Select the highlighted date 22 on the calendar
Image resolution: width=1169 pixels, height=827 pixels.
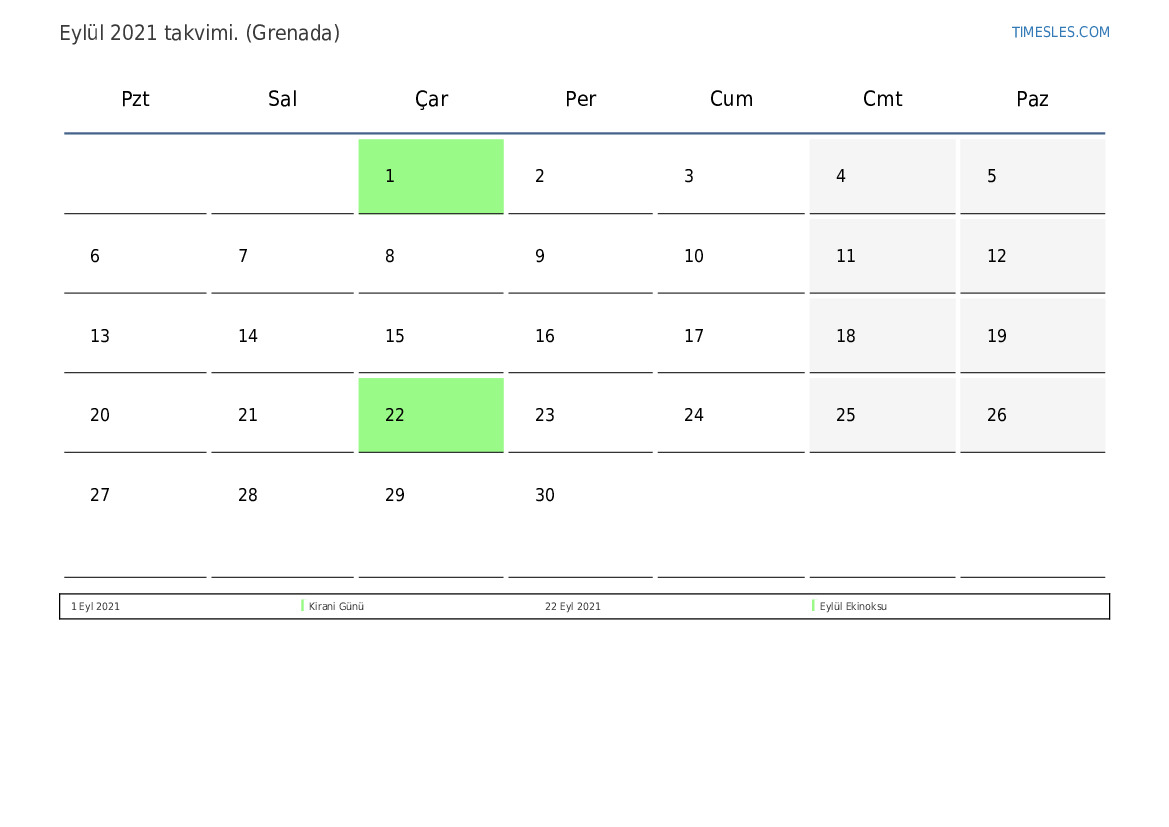tap(431, 415)
